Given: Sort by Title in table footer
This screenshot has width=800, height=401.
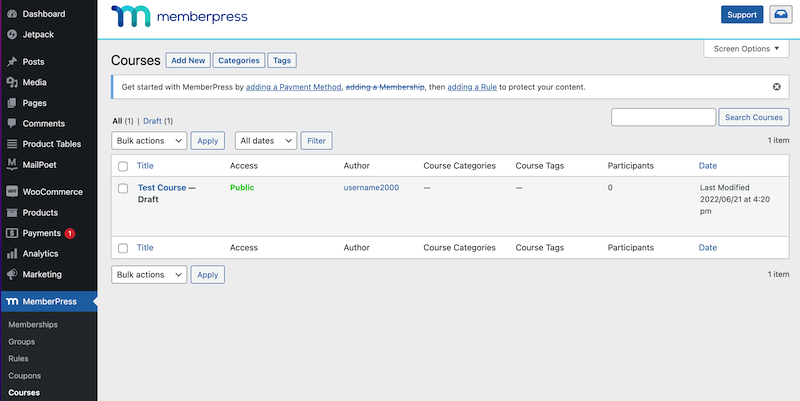Looking at the screenshot, I should (145, 247).
